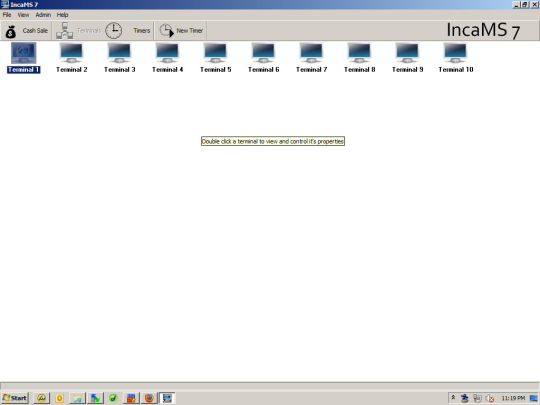Click the muted volume tray icon

490,398
